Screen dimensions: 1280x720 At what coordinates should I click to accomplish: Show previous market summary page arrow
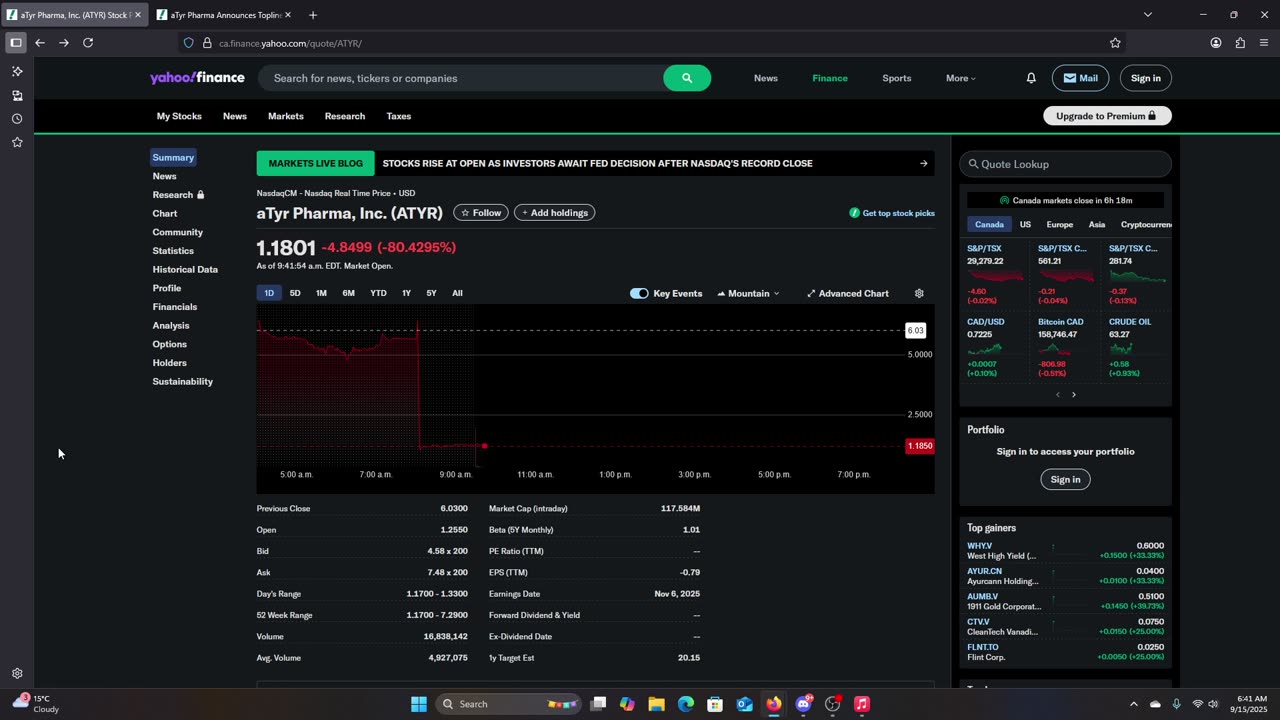pos(1058,395)
